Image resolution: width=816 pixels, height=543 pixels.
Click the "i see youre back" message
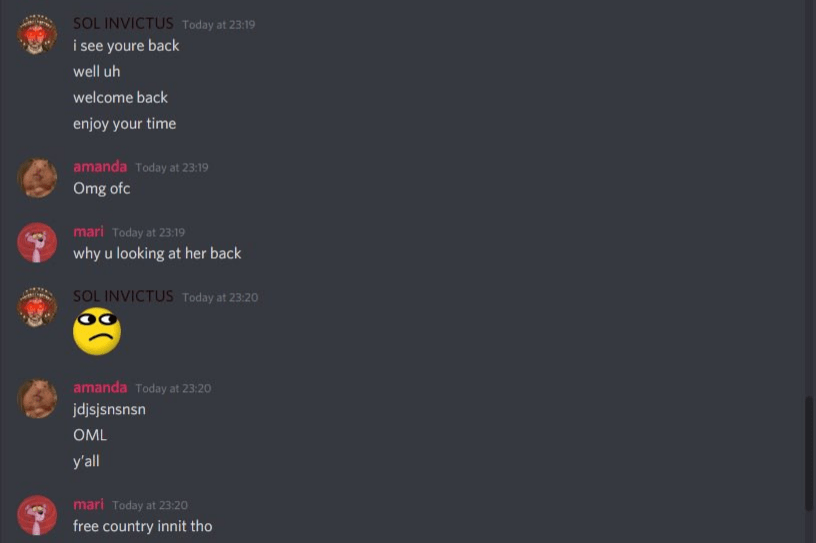[x=126, y=46]
